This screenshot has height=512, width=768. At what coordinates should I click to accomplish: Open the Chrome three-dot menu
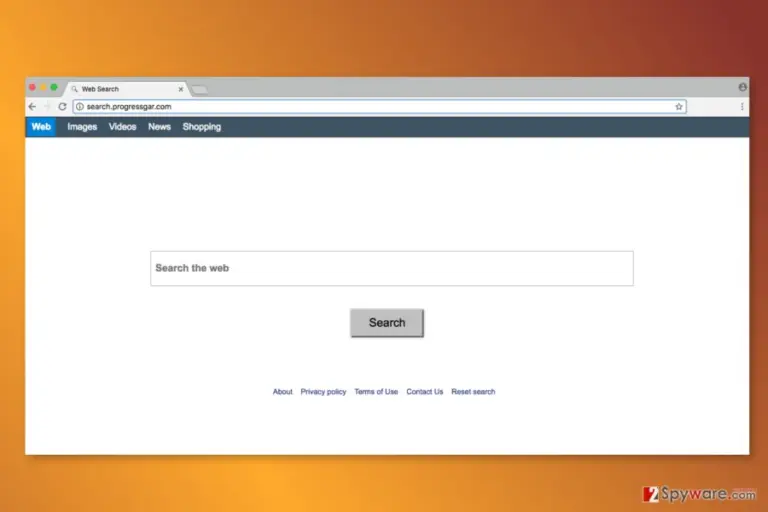coord(742,106)
